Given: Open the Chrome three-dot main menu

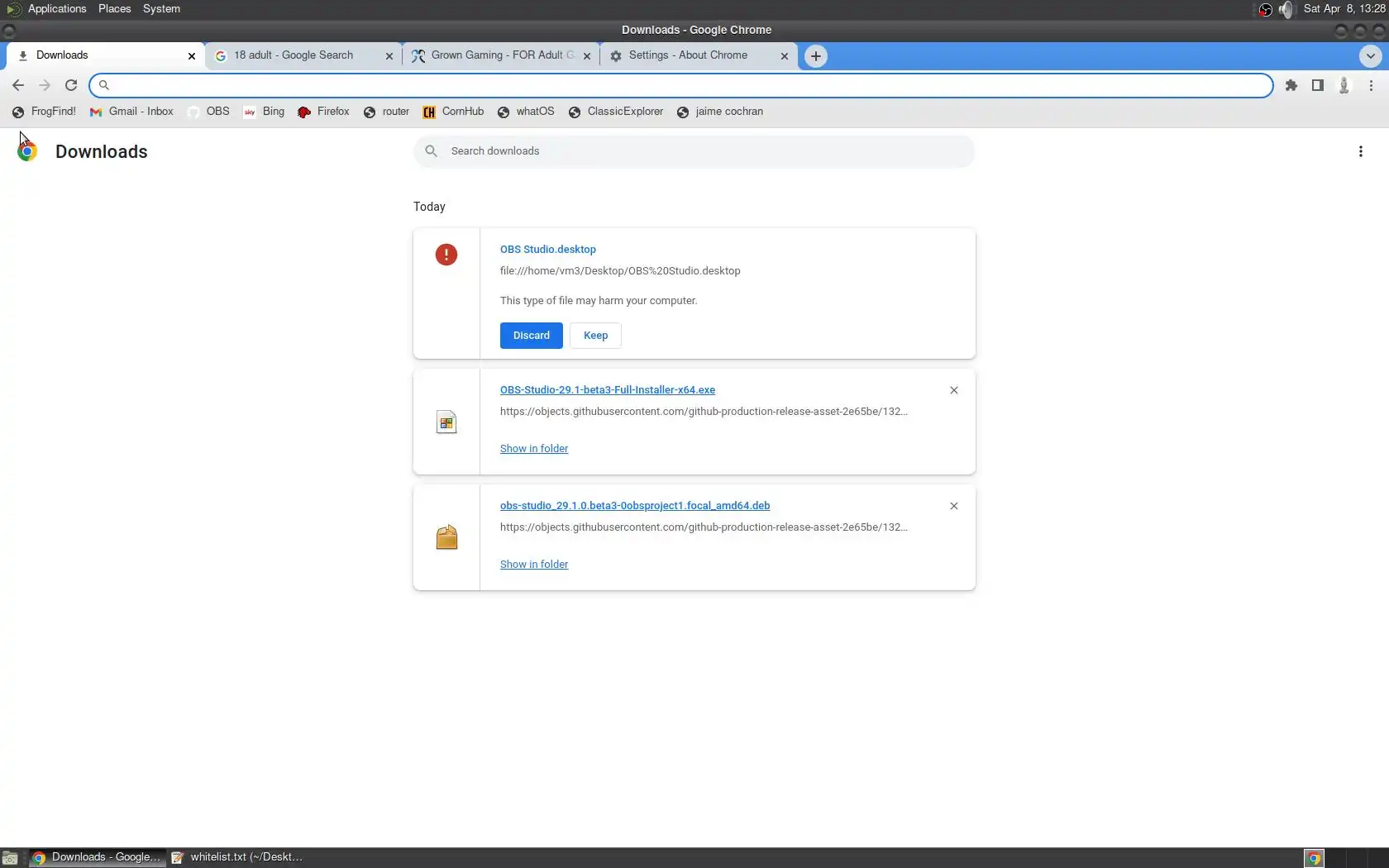Looking at the screenshot, I should point(1371,85).
